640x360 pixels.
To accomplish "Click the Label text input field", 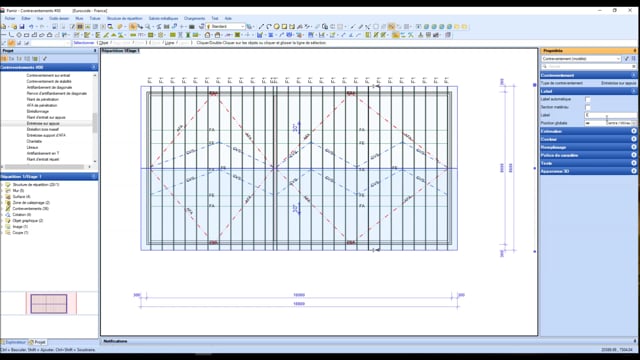I will point(610,115).
